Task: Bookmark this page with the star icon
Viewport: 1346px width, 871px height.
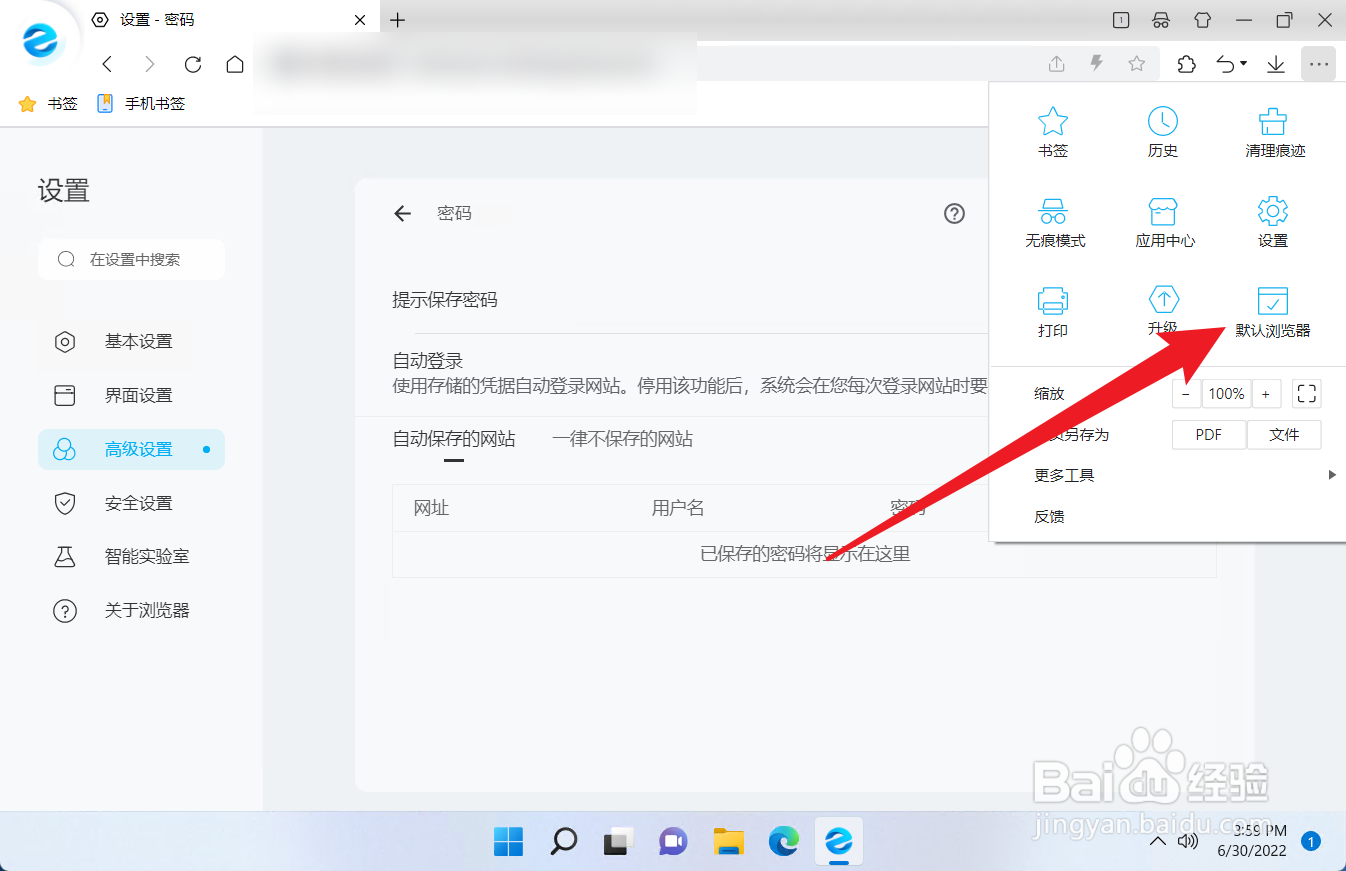Action: pyautogui.click(x=1136, y=64)
